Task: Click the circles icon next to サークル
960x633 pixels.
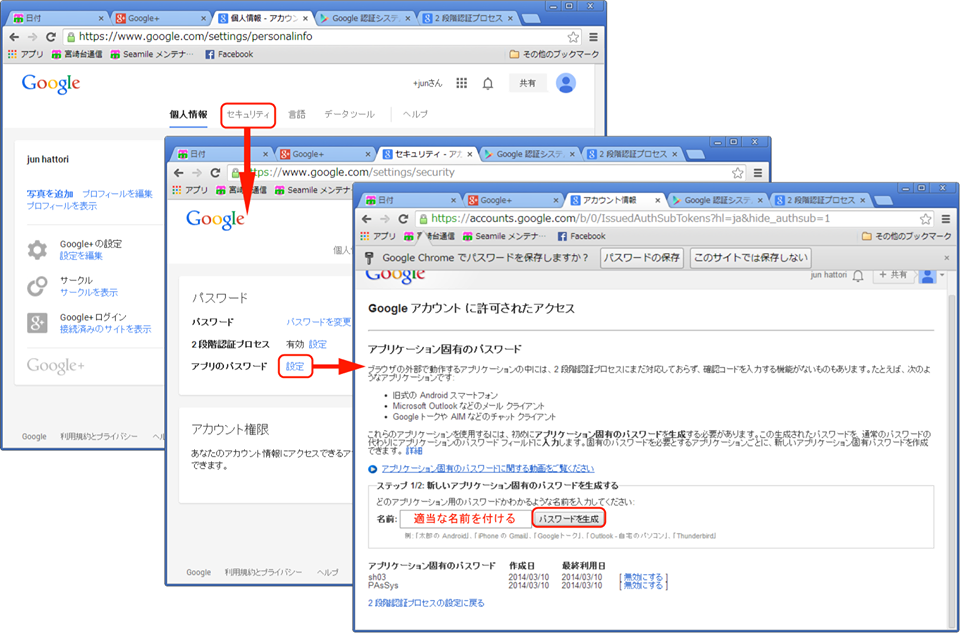Action: tap(37, 286)
